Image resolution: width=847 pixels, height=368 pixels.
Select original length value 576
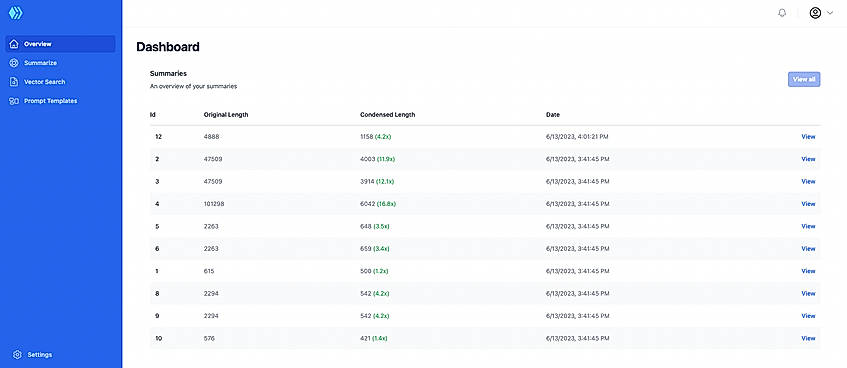click(x=209, y=338)
